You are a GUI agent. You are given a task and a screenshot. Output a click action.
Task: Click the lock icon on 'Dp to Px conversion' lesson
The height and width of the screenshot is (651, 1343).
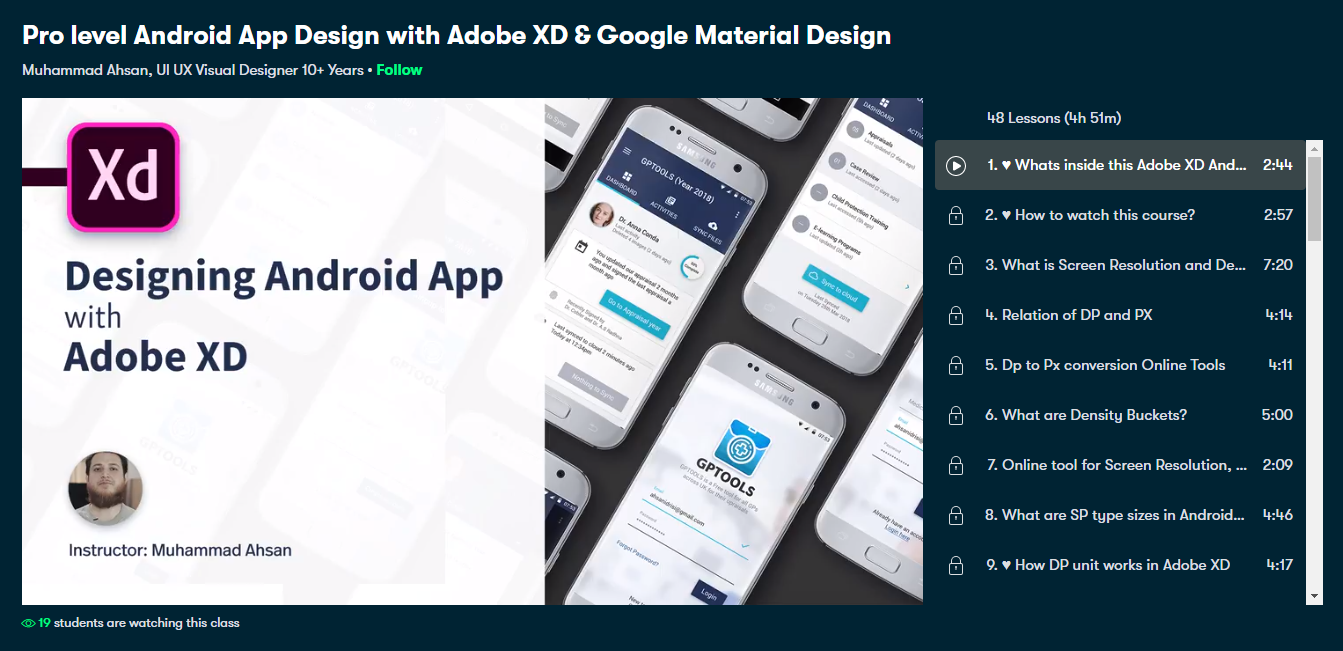[x=955, y=365]
